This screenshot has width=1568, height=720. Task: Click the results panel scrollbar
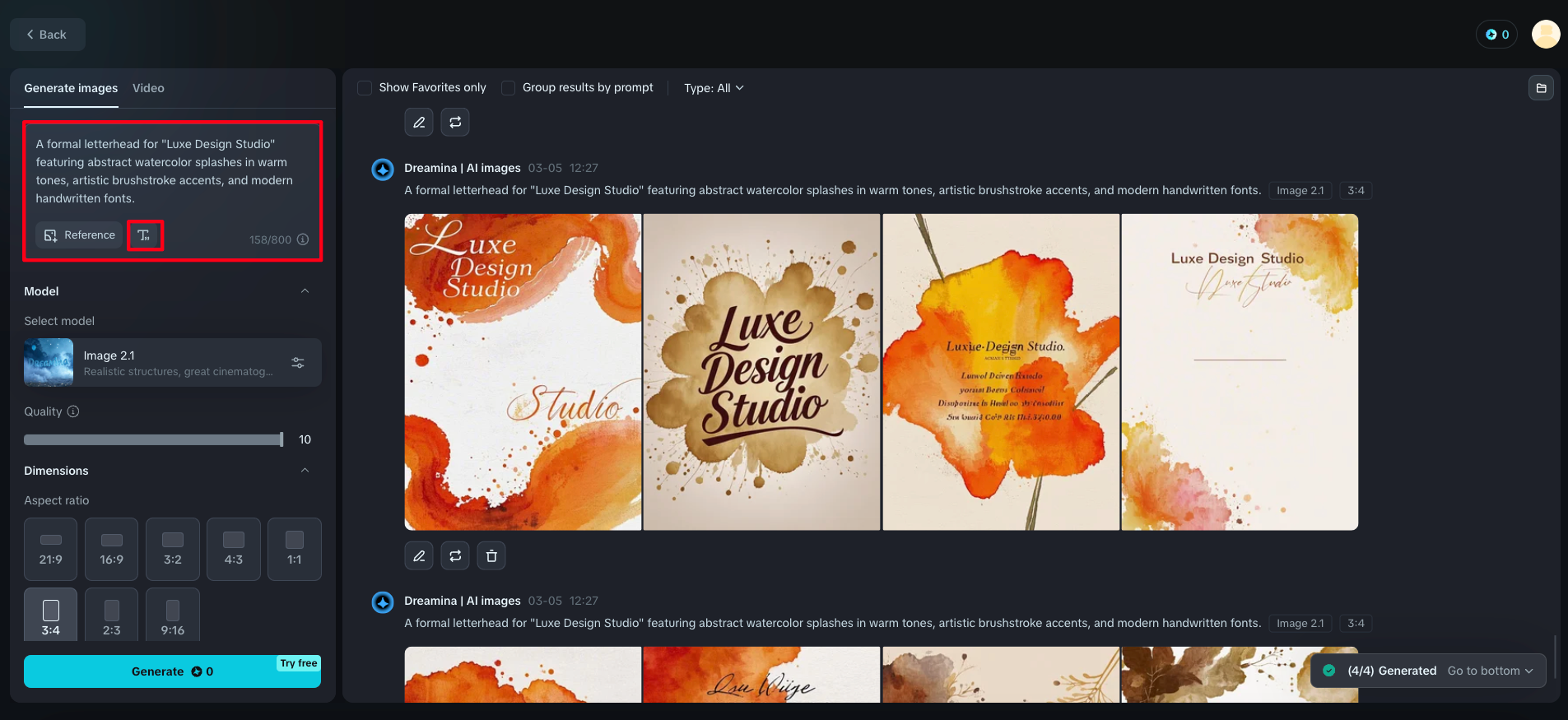(x=1555, y=657)
